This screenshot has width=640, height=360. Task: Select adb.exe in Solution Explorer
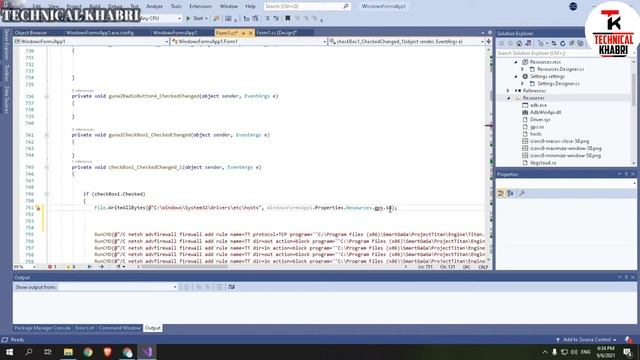pyautogui.click(x=538, y=105)
